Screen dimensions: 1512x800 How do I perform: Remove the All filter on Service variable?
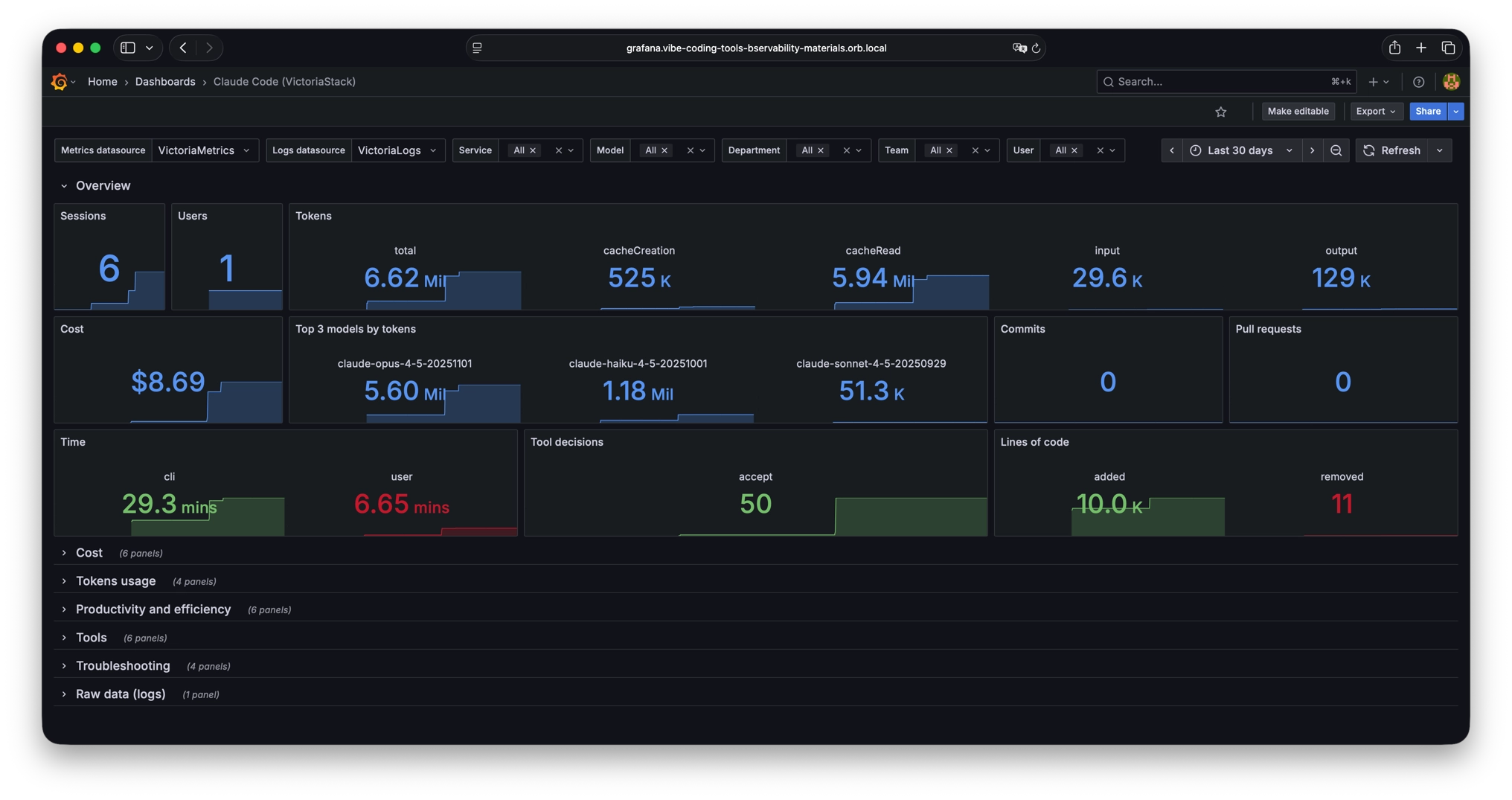coord(533,150)
